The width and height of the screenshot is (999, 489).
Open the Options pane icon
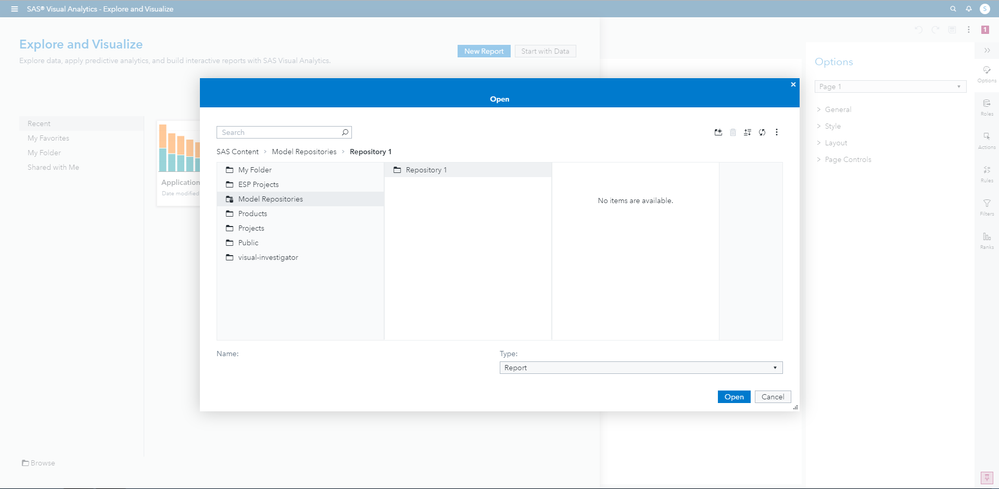(987, 73)
